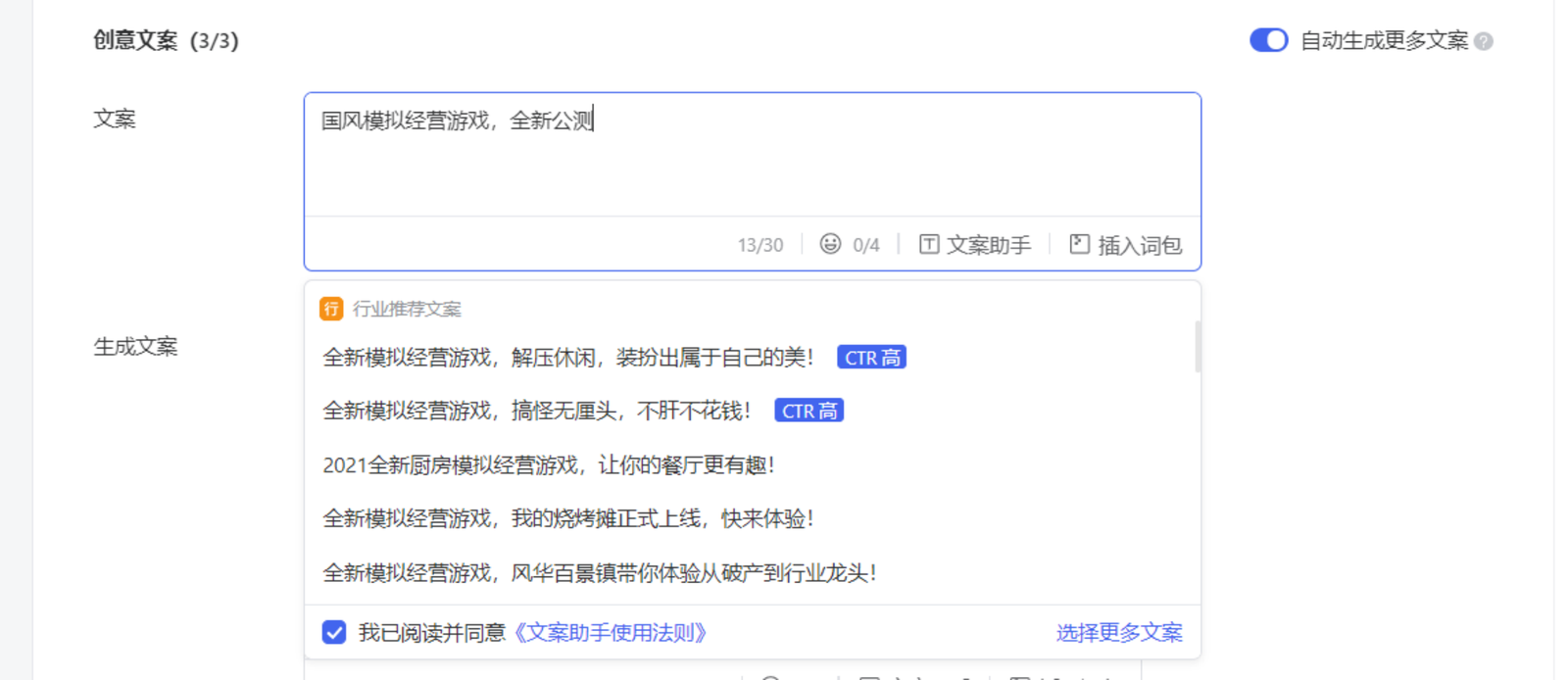Screen dimensions: 1568x680
Task: Open the 《文案助手使用法则》 link
Action: 610,633
